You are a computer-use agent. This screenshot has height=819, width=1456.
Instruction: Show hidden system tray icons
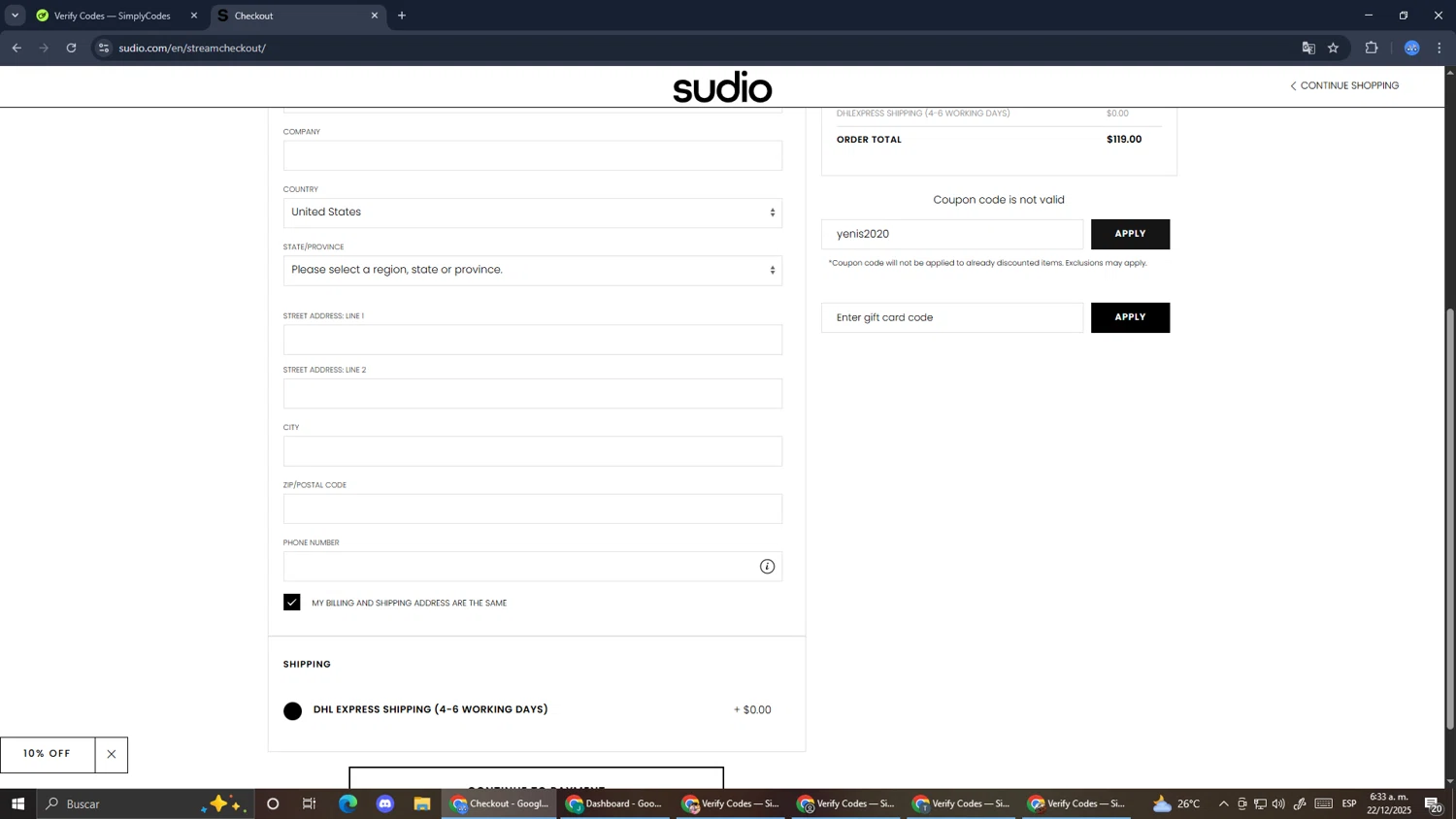1223,803
